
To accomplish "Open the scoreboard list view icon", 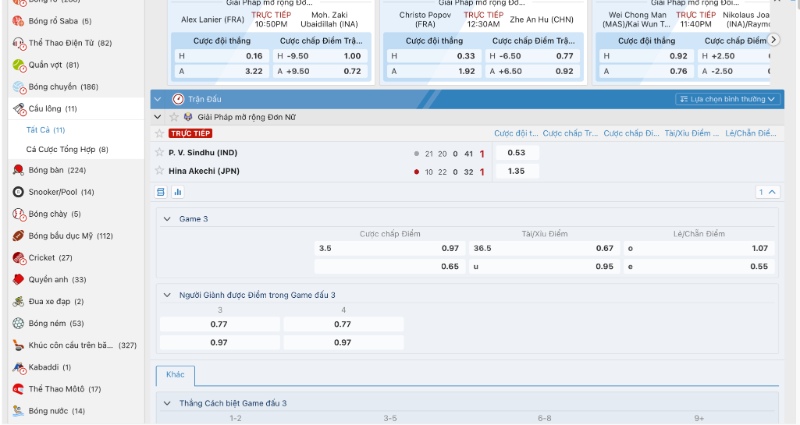I will coord(161,192).
